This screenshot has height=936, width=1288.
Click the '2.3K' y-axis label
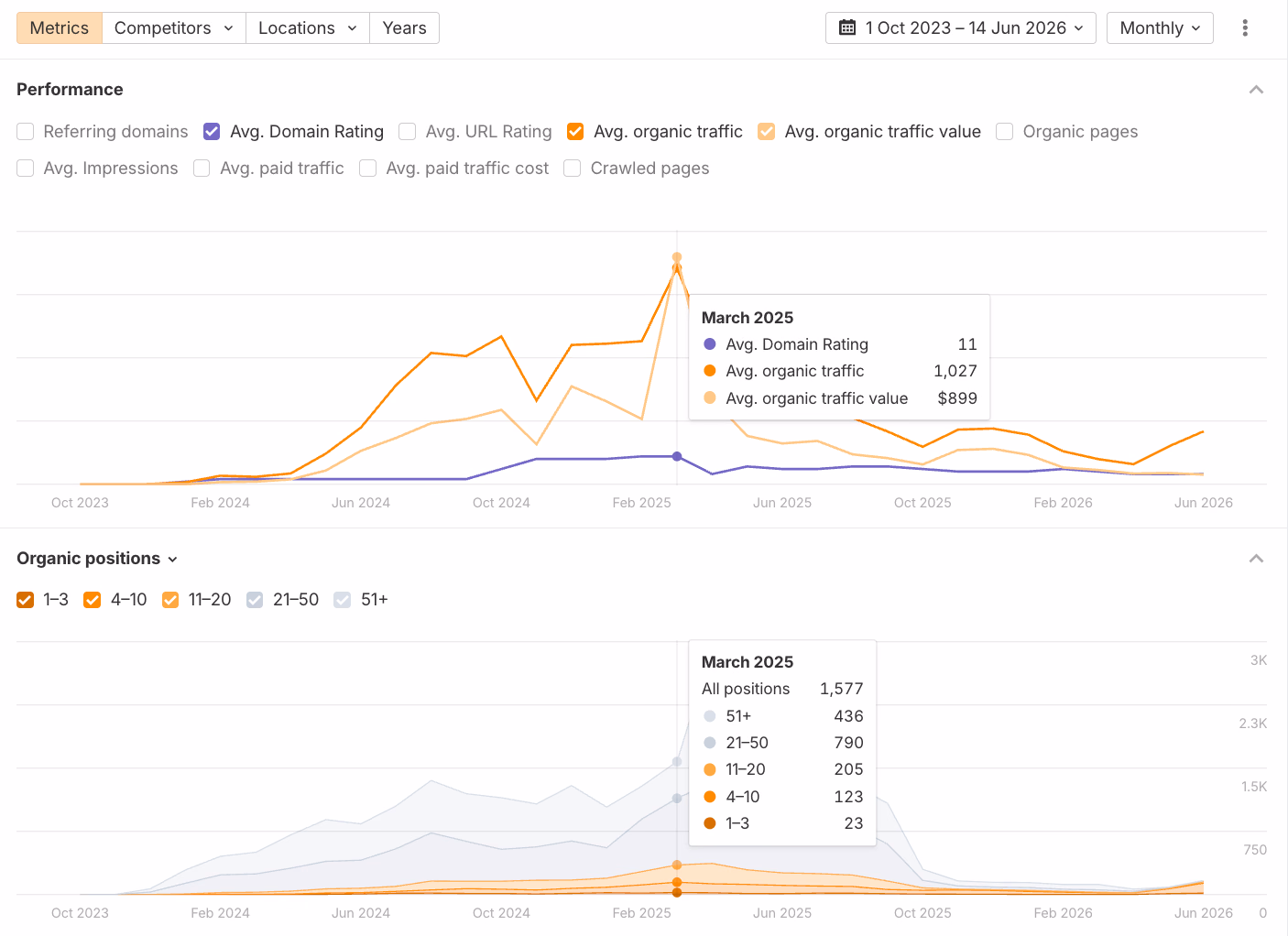coord(1253,724)
